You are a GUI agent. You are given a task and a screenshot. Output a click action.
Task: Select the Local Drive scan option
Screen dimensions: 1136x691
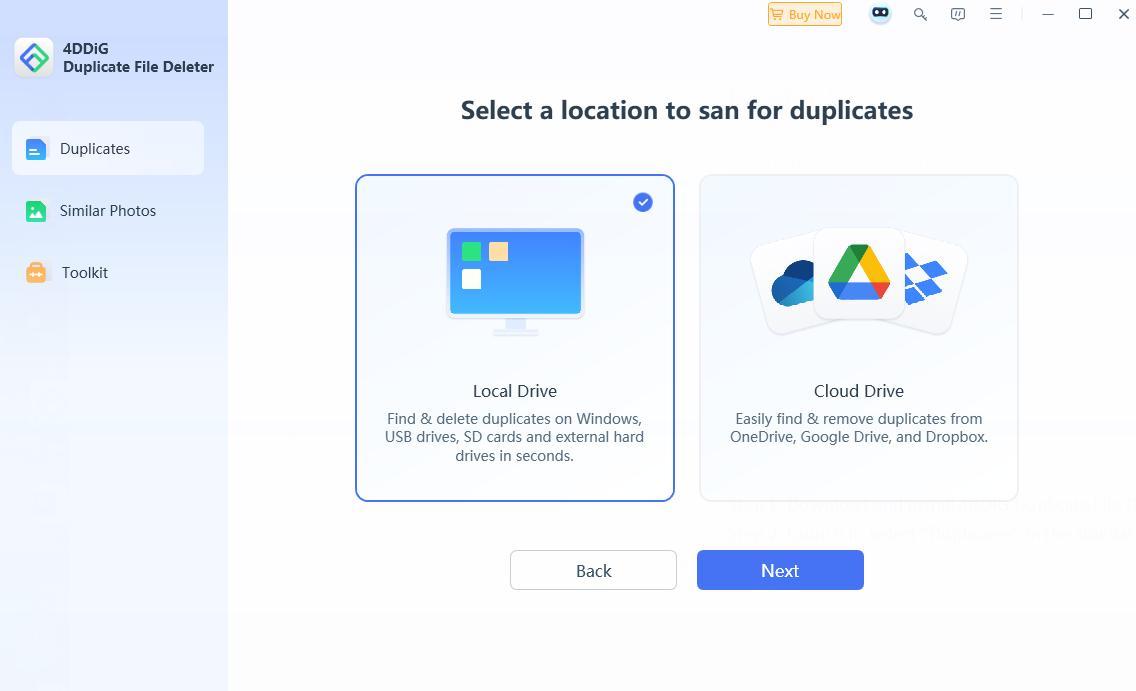coord(514,337)
